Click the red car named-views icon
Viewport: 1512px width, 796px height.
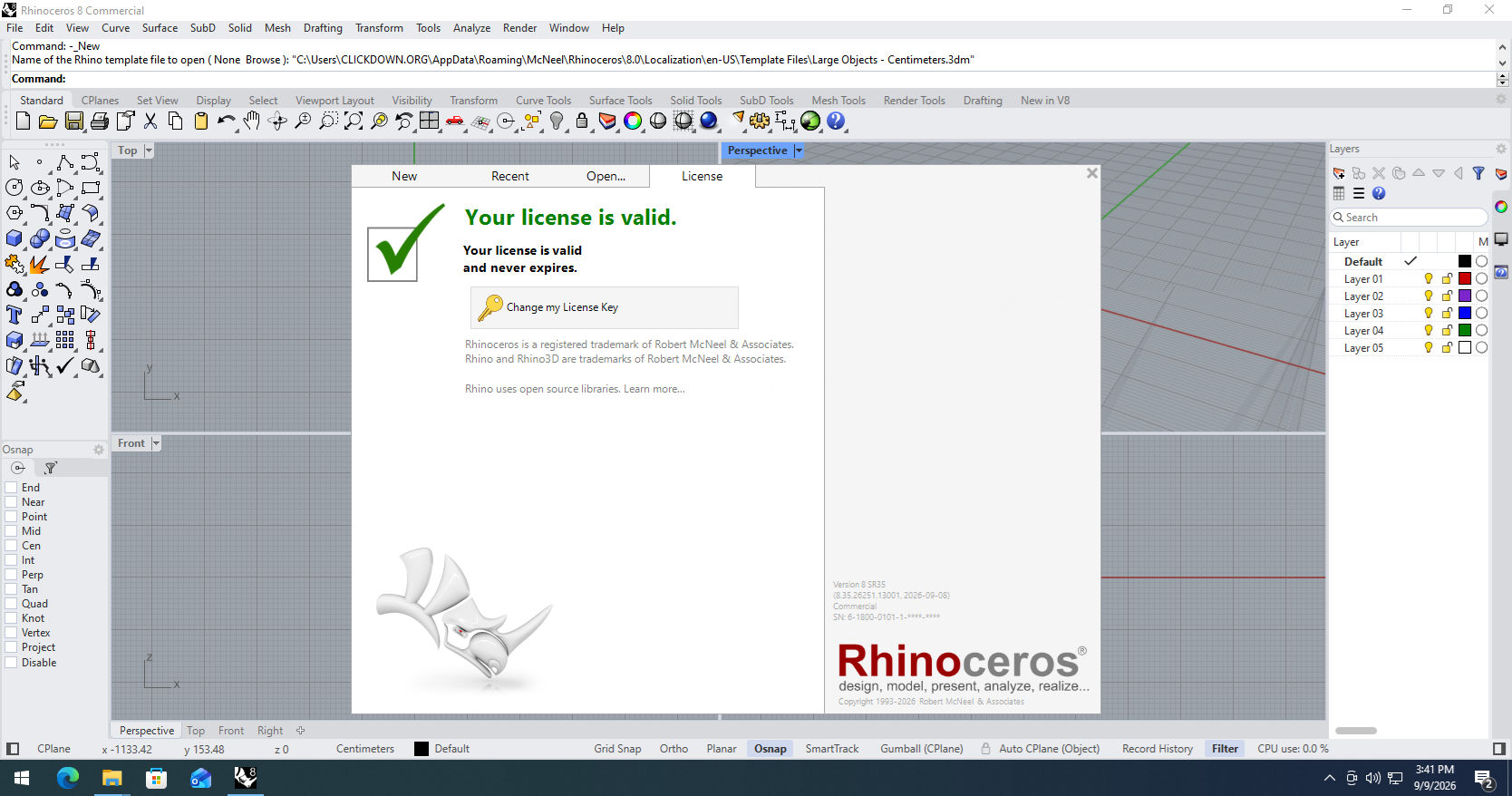(455, 121)
